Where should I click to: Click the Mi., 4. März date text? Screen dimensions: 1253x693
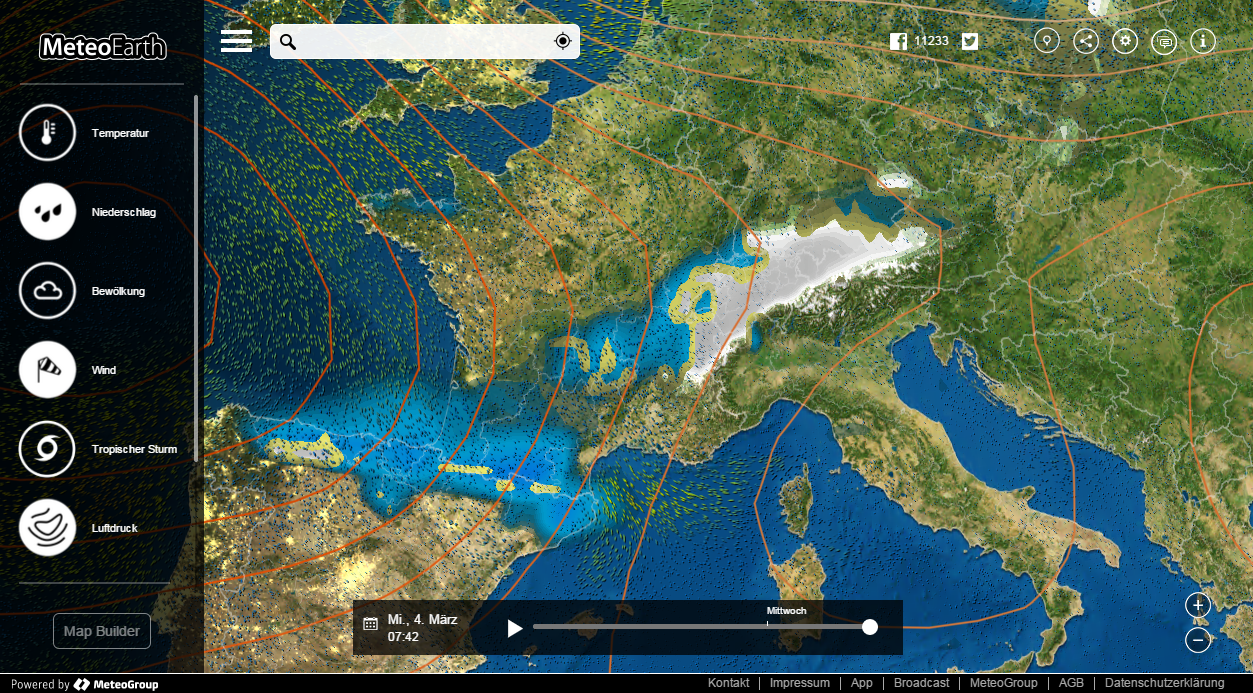click(x=423, y=619)
